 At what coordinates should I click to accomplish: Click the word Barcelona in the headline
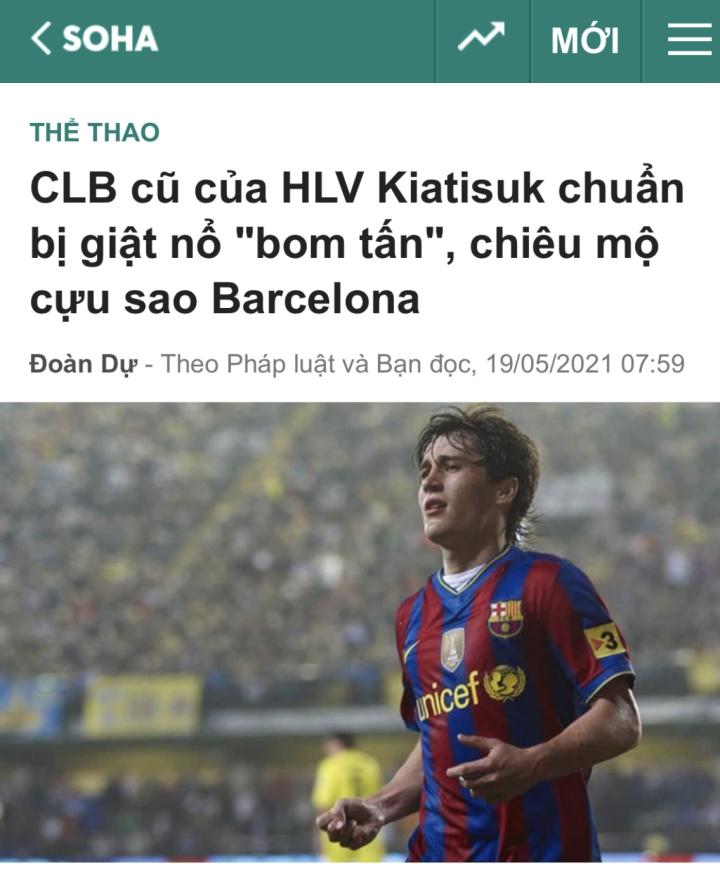coord(316,299)
